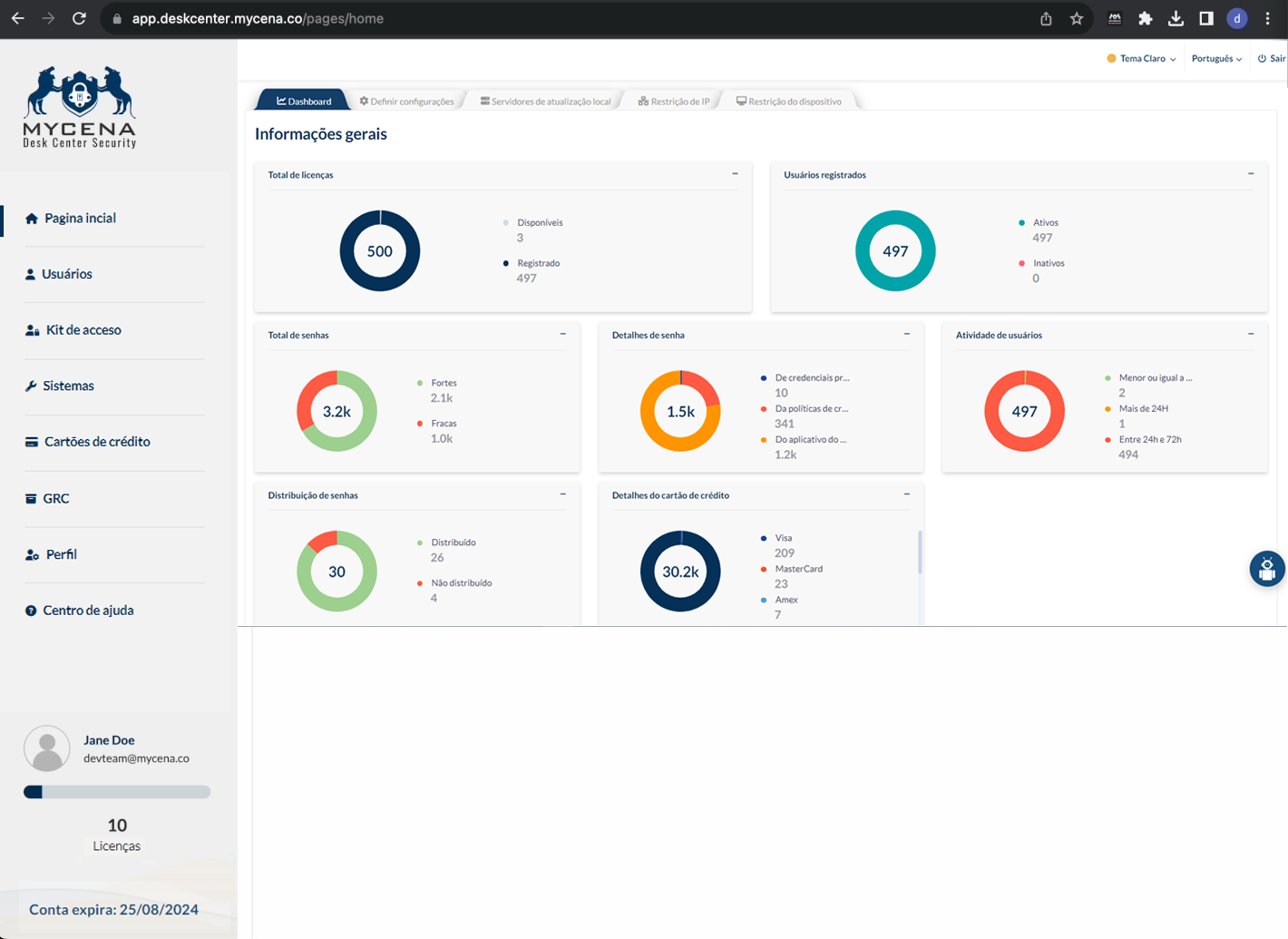Collapse the Total de licenças card
This screenshot has height=939, width=1288.
(736, 173)
